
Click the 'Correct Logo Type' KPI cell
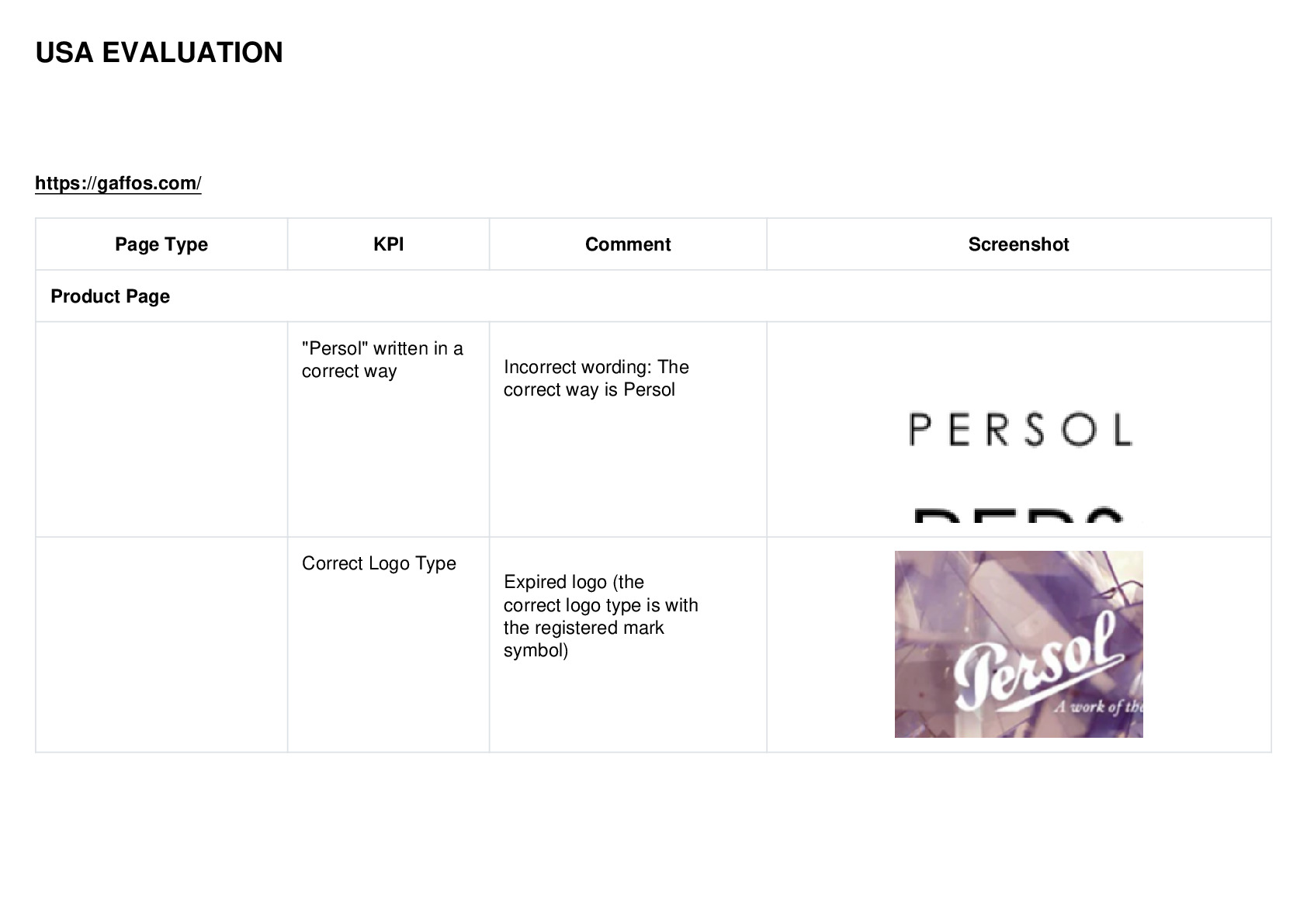click(379, 563)
